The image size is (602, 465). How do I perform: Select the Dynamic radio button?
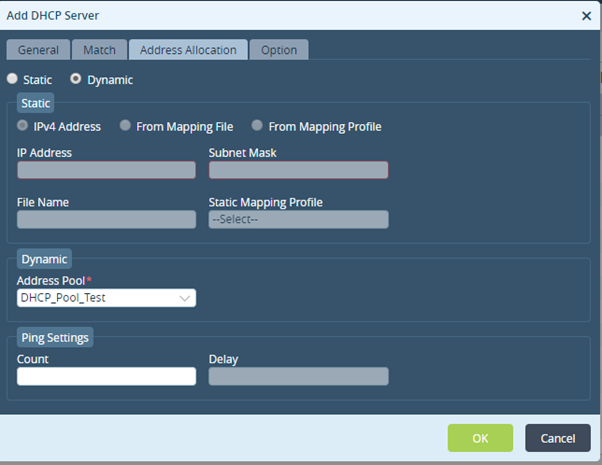(76, 79)
